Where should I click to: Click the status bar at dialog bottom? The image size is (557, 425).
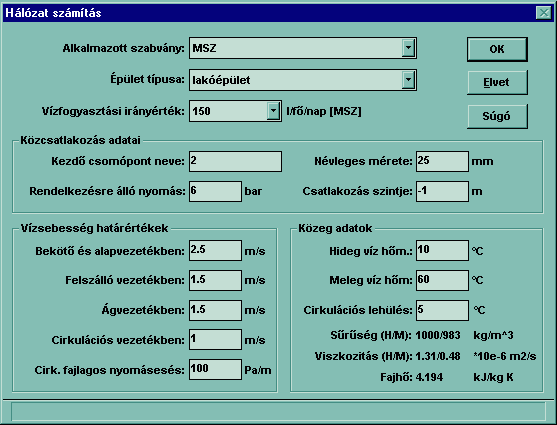point(278,411)
